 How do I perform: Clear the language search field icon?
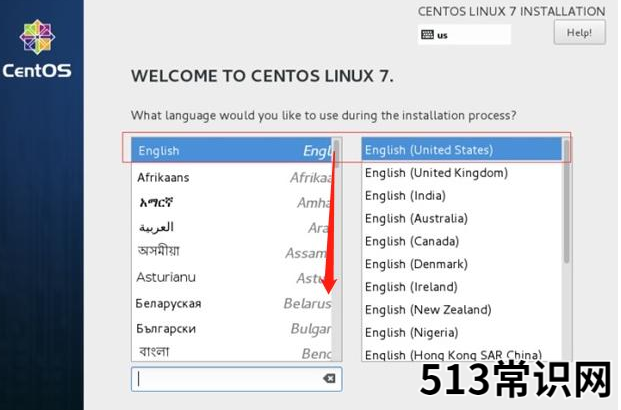pos(329,378)
